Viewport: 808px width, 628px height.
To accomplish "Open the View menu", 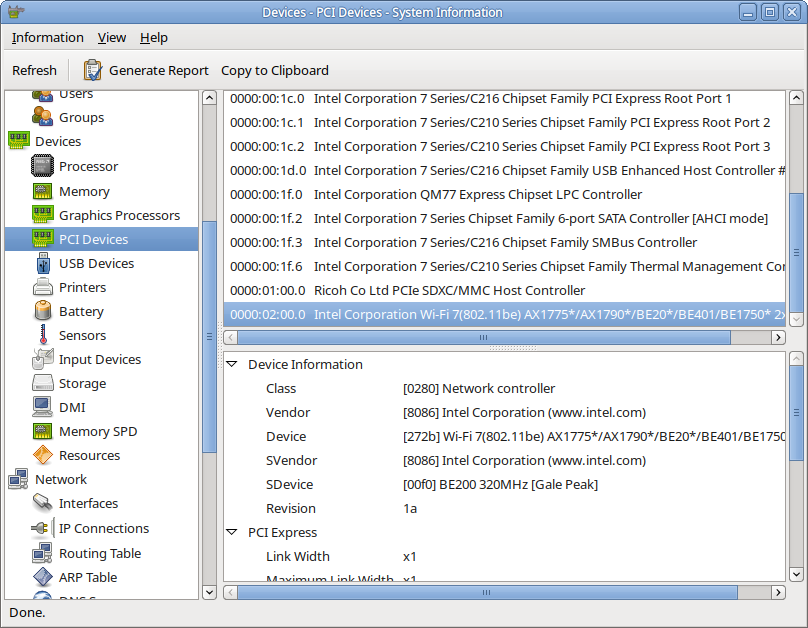I will pos(112,38).
